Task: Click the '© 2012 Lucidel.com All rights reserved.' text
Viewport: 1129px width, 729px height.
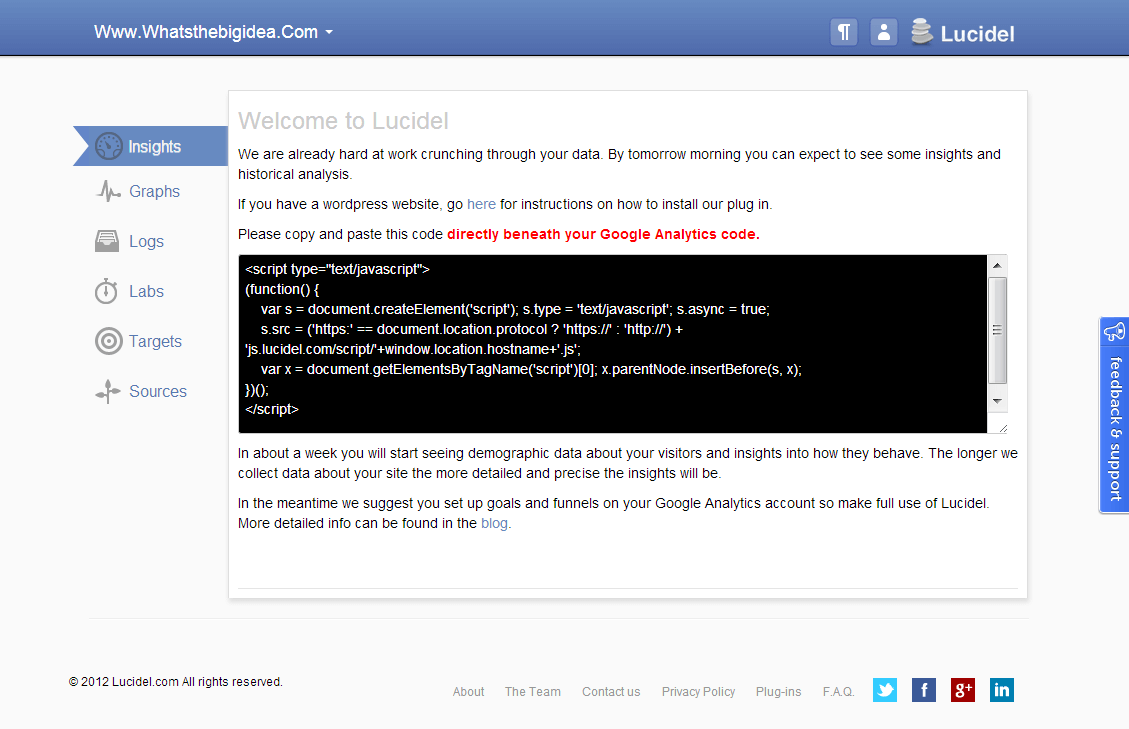Action: [176, 681]
